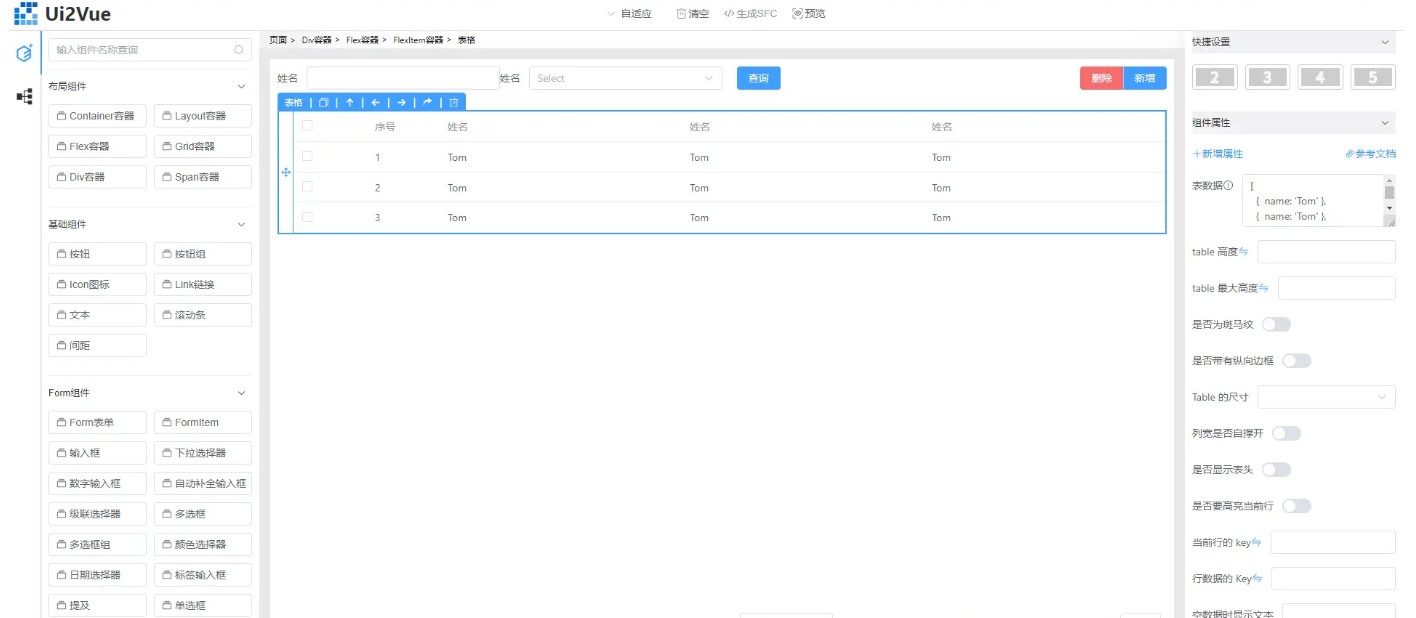1416x618 pixels.
Task: Open the component tree sidebar icon
Action: click(x=24, y=97)
